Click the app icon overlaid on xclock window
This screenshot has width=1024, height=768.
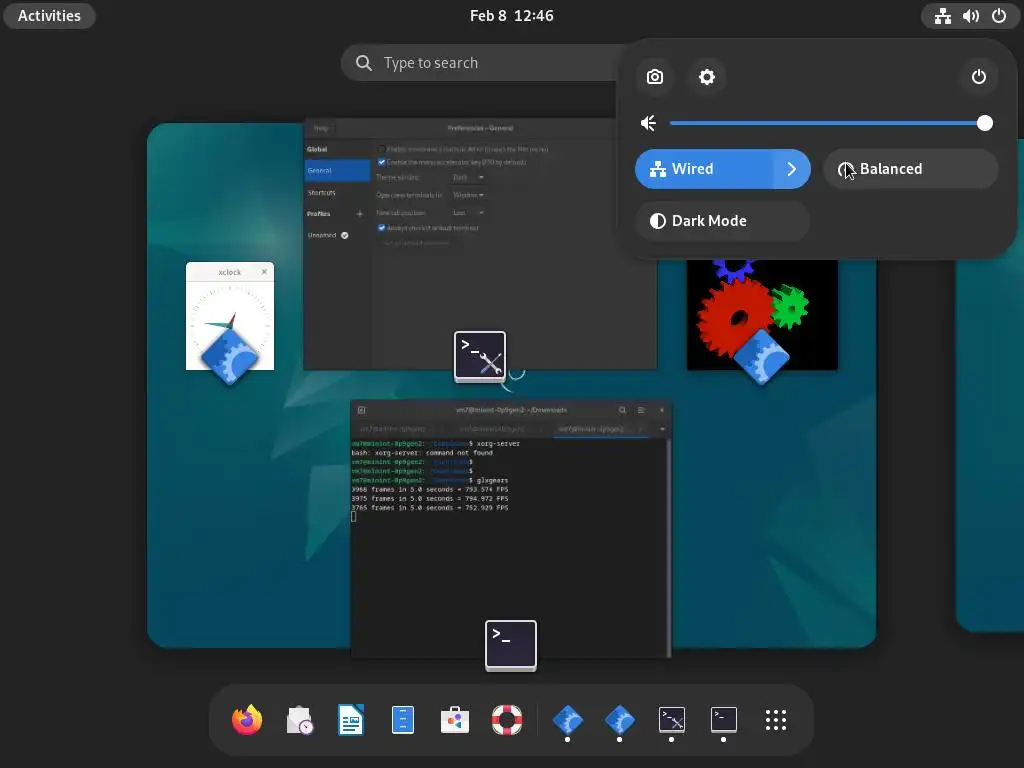click(x=229, y=356)
